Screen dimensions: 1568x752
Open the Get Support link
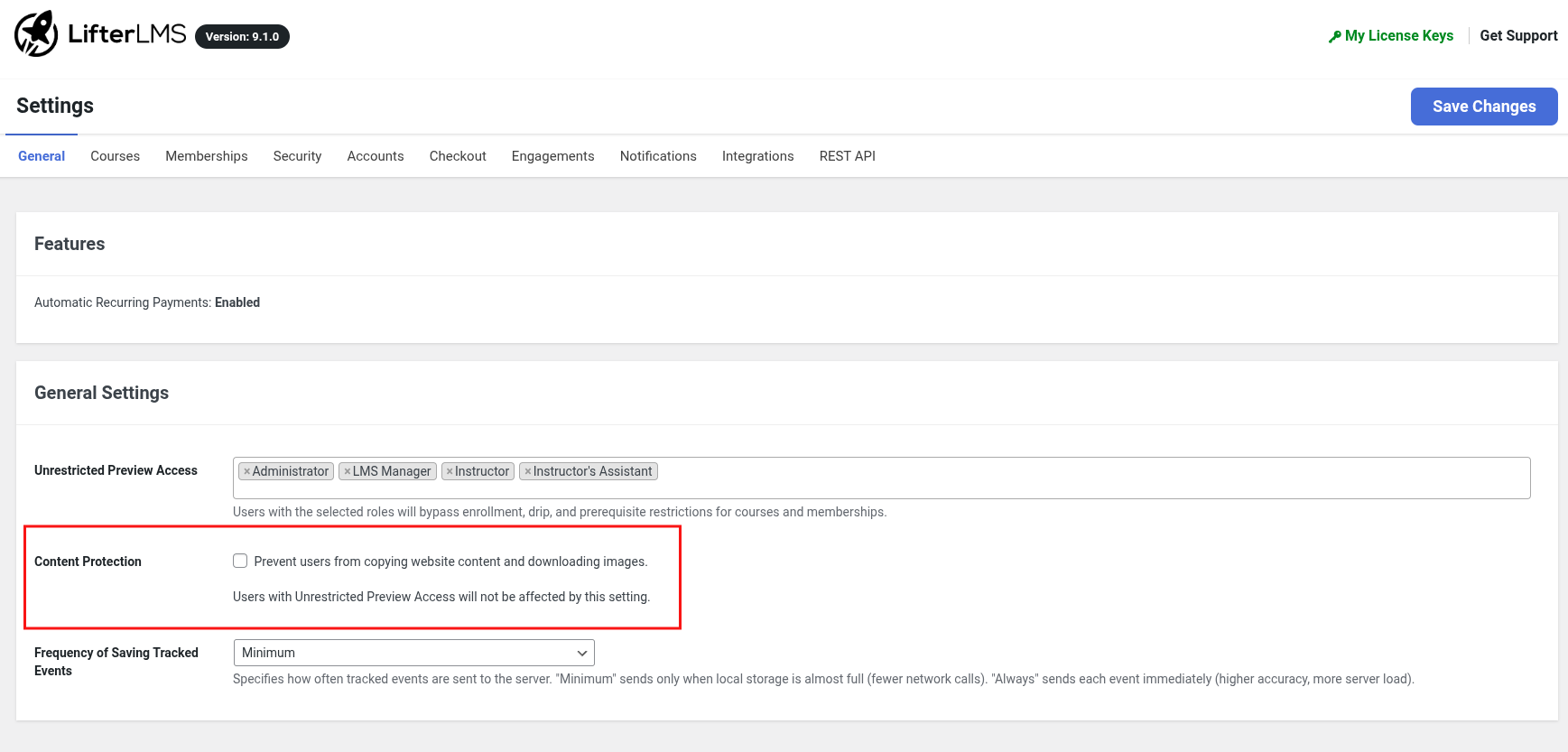coord(1518,36)
